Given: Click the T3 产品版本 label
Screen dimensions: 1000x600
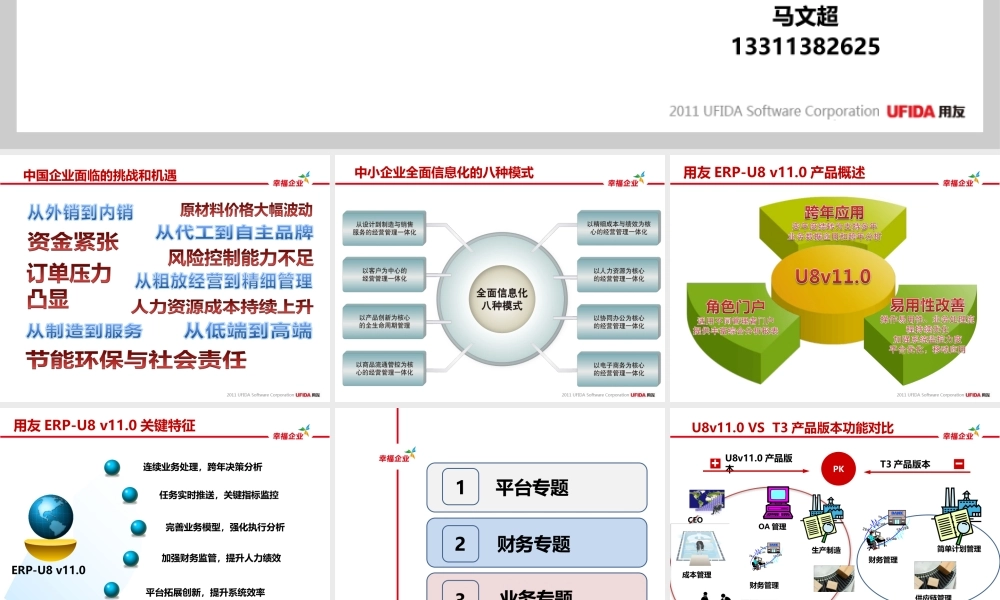Looking at the screenshot, I should 905,464.
